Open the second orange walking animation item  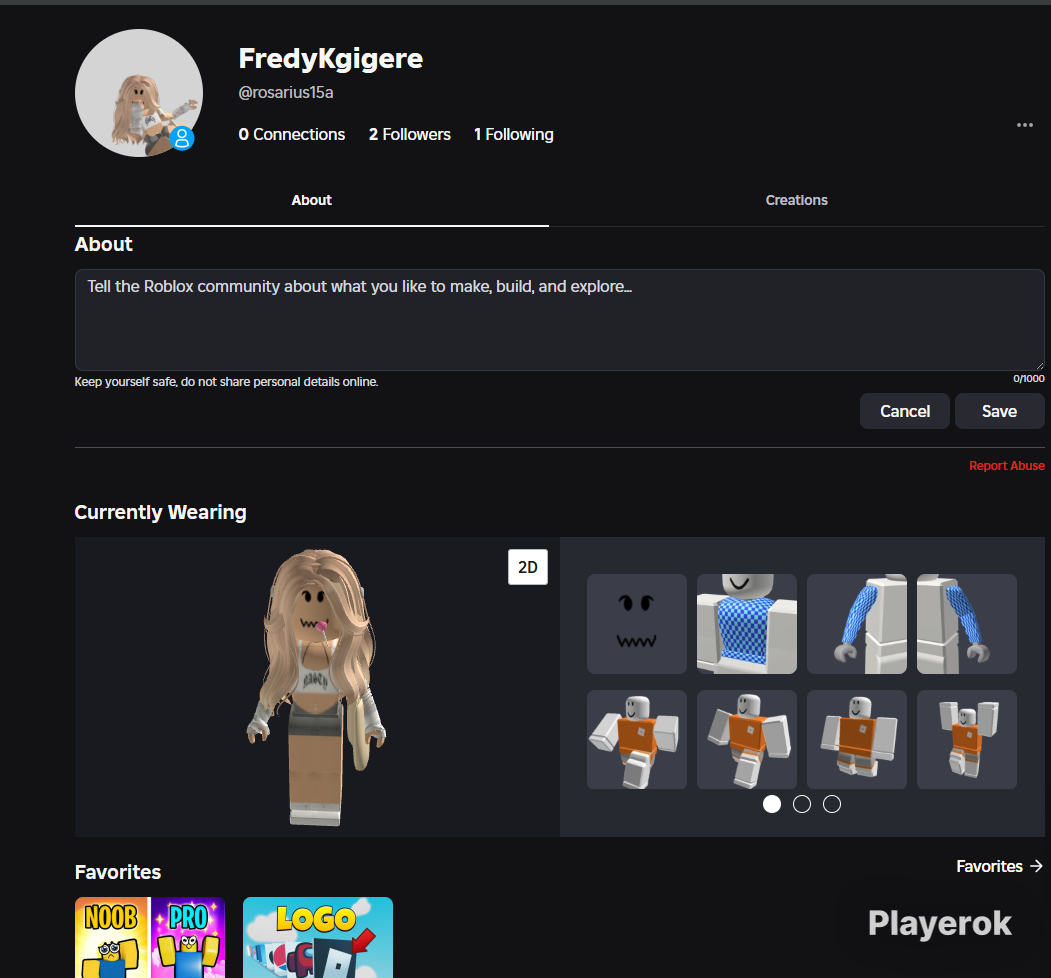click(747, 739)
